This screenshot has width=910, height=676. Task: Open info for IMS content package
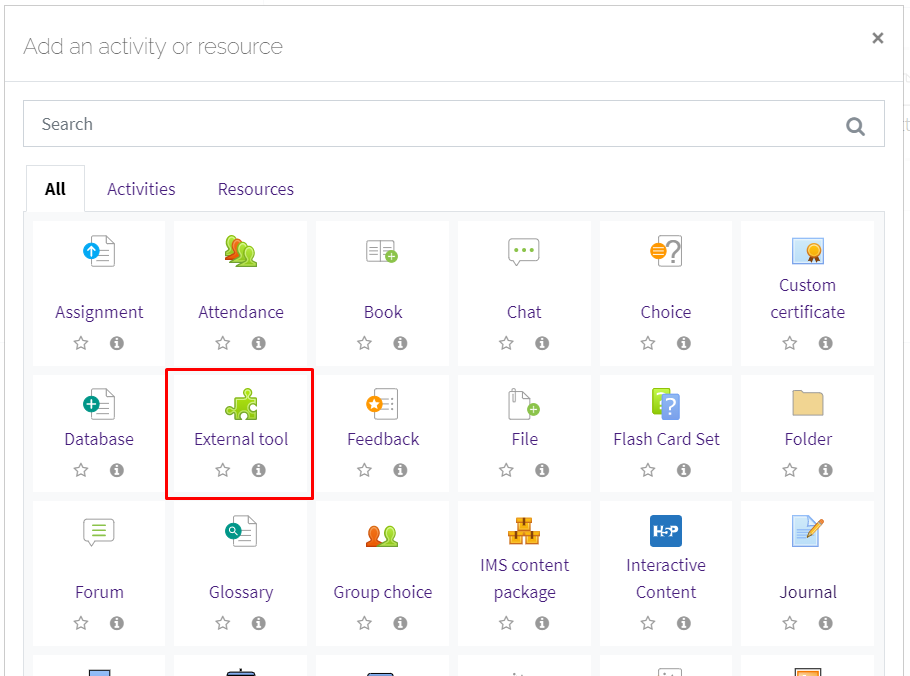coord(542,623)
